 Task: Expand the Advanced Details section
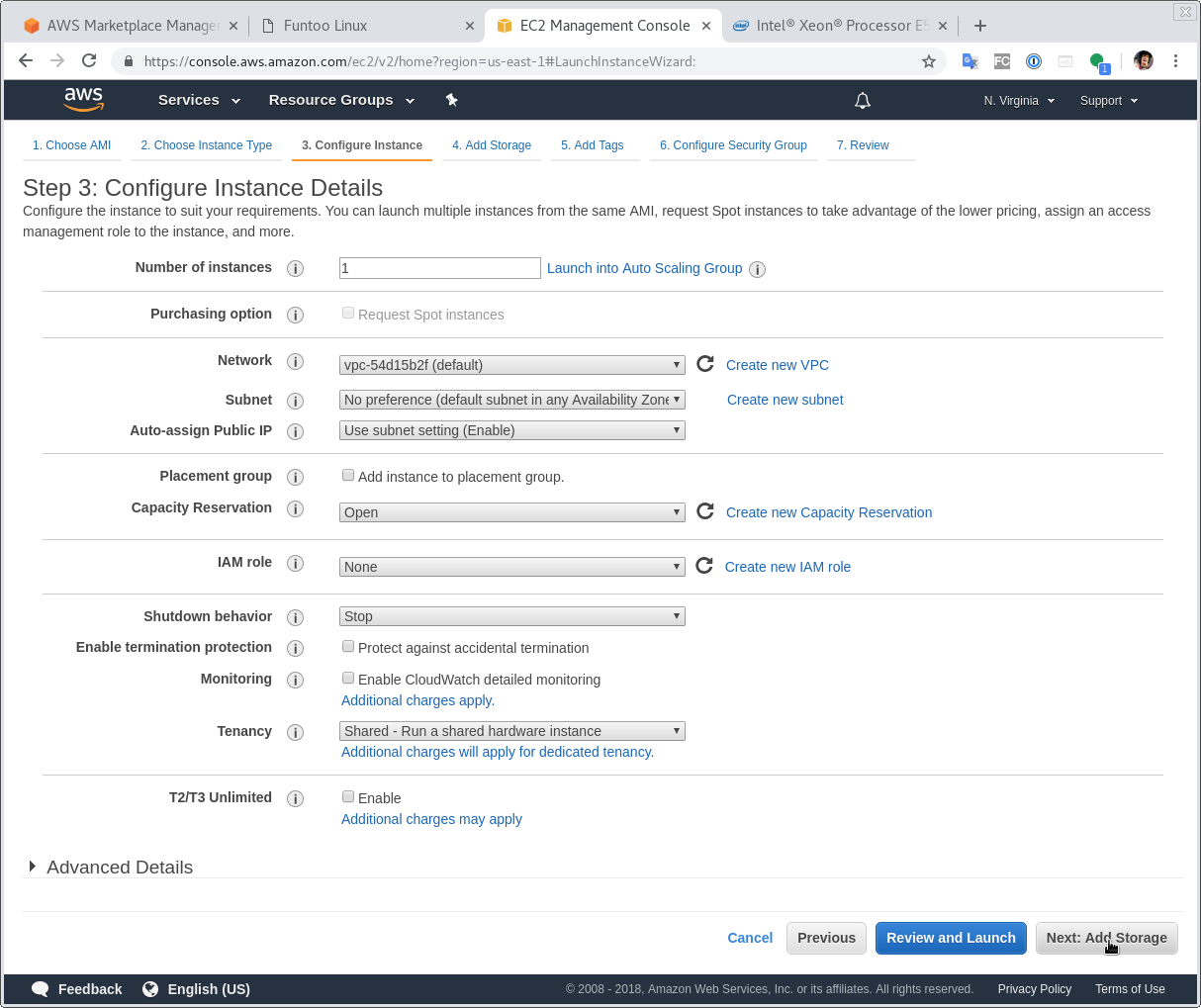(110, 867)
